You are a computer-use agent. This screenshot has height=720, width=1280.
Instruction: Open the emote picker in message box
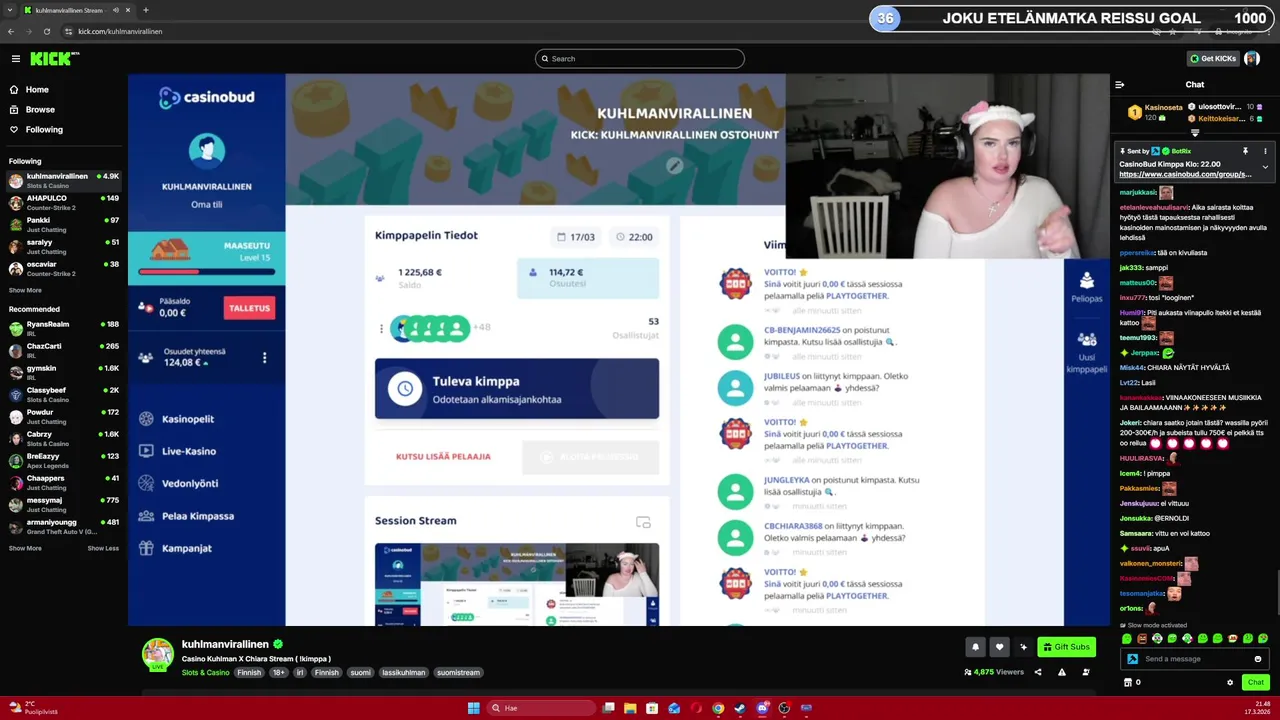pyautogui.click(x=1258, y=659)
